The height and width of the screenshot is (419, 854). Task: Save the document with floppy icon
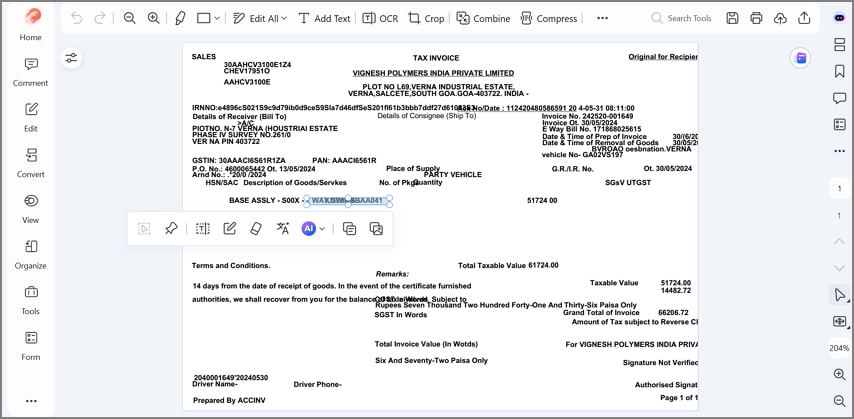point(733,19)
